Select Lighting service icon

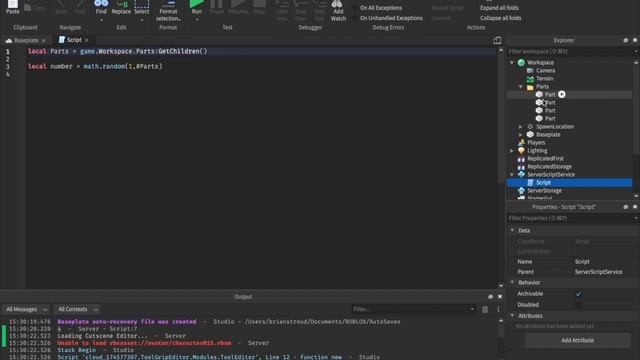[521, 151]
